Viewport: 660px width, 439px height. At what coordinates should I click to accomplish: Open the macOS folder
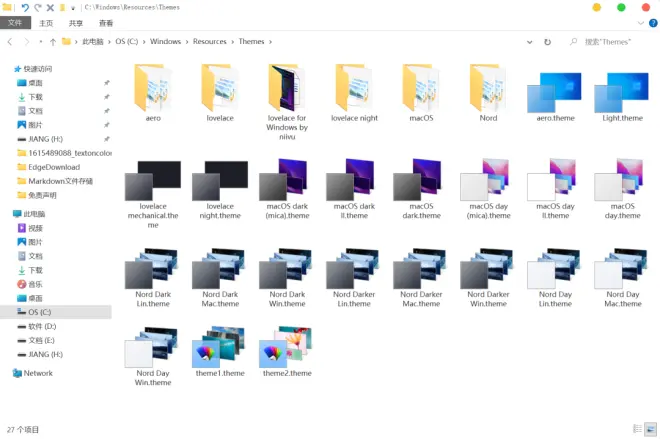coord(421,93)
